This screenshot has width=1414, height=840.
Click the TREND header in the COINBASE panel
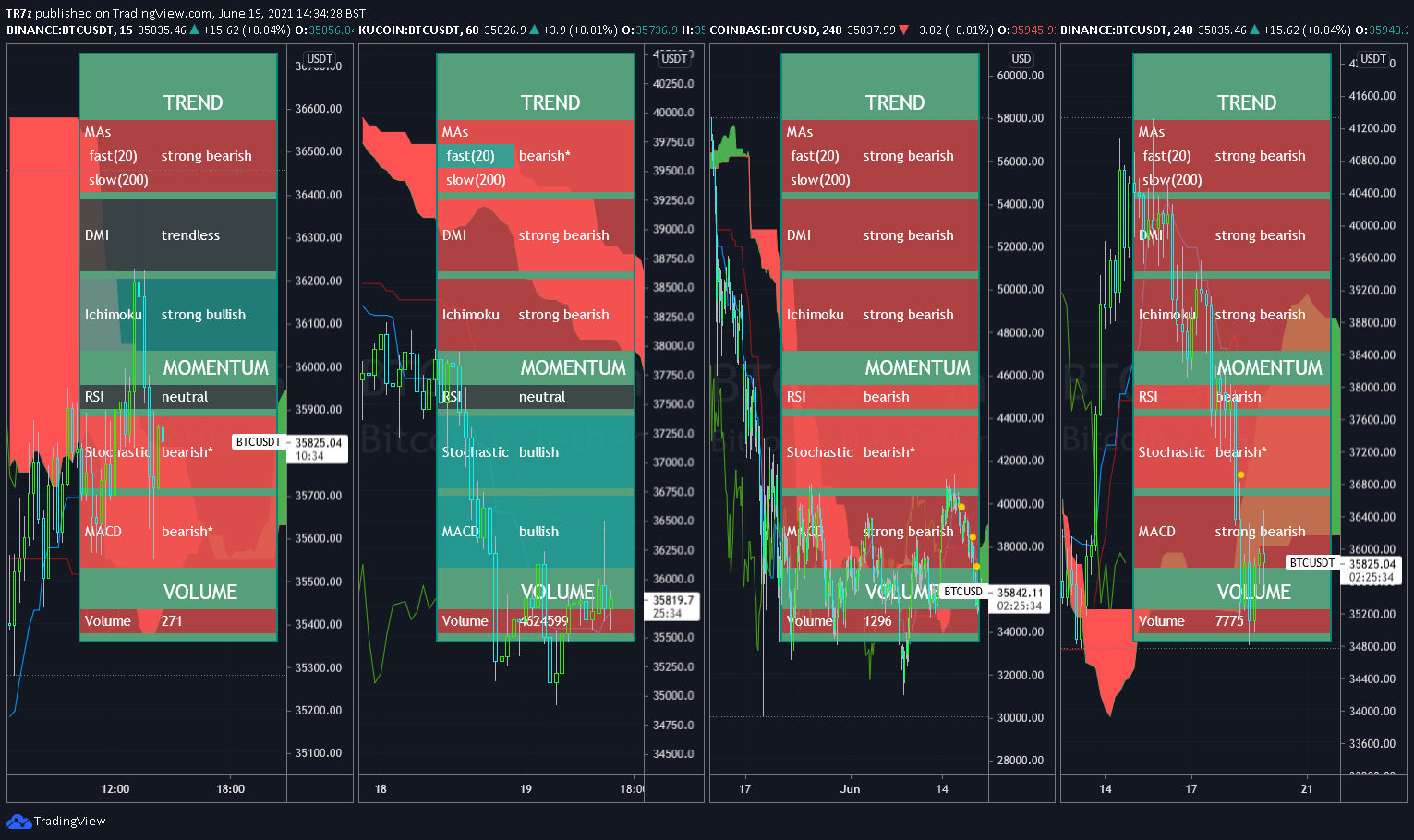tap(895, 102)
